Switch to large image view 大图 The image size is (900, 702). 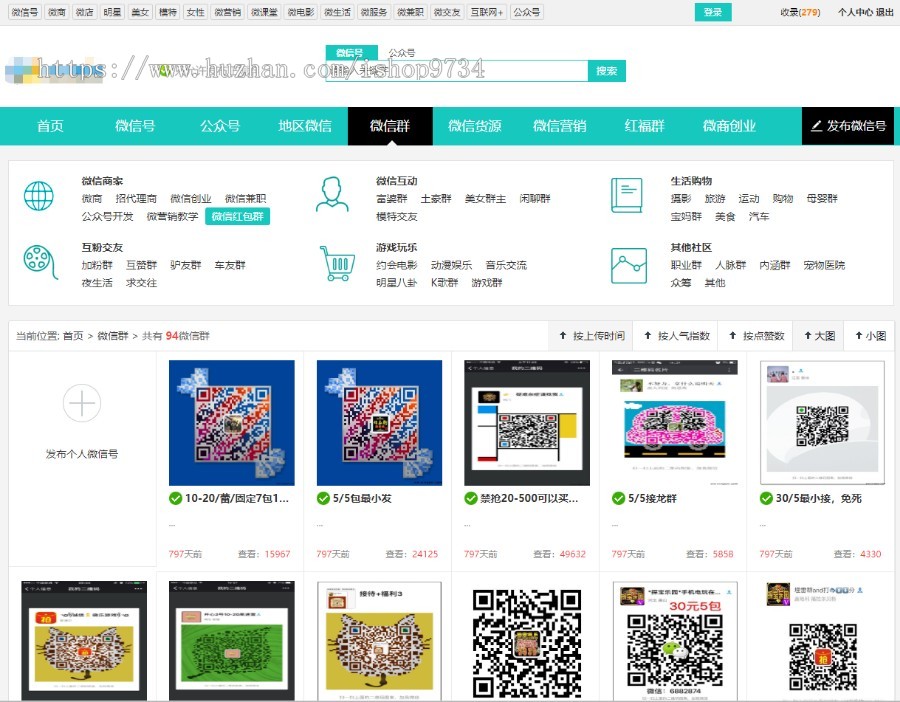(x=819, y=336)
